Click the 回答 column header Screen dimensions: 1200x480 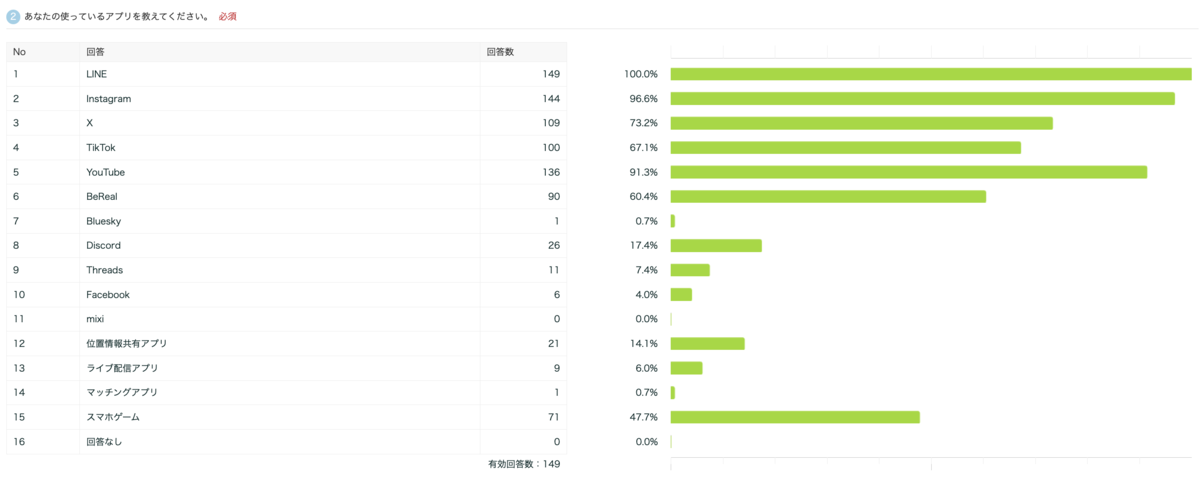coord(95,52)
